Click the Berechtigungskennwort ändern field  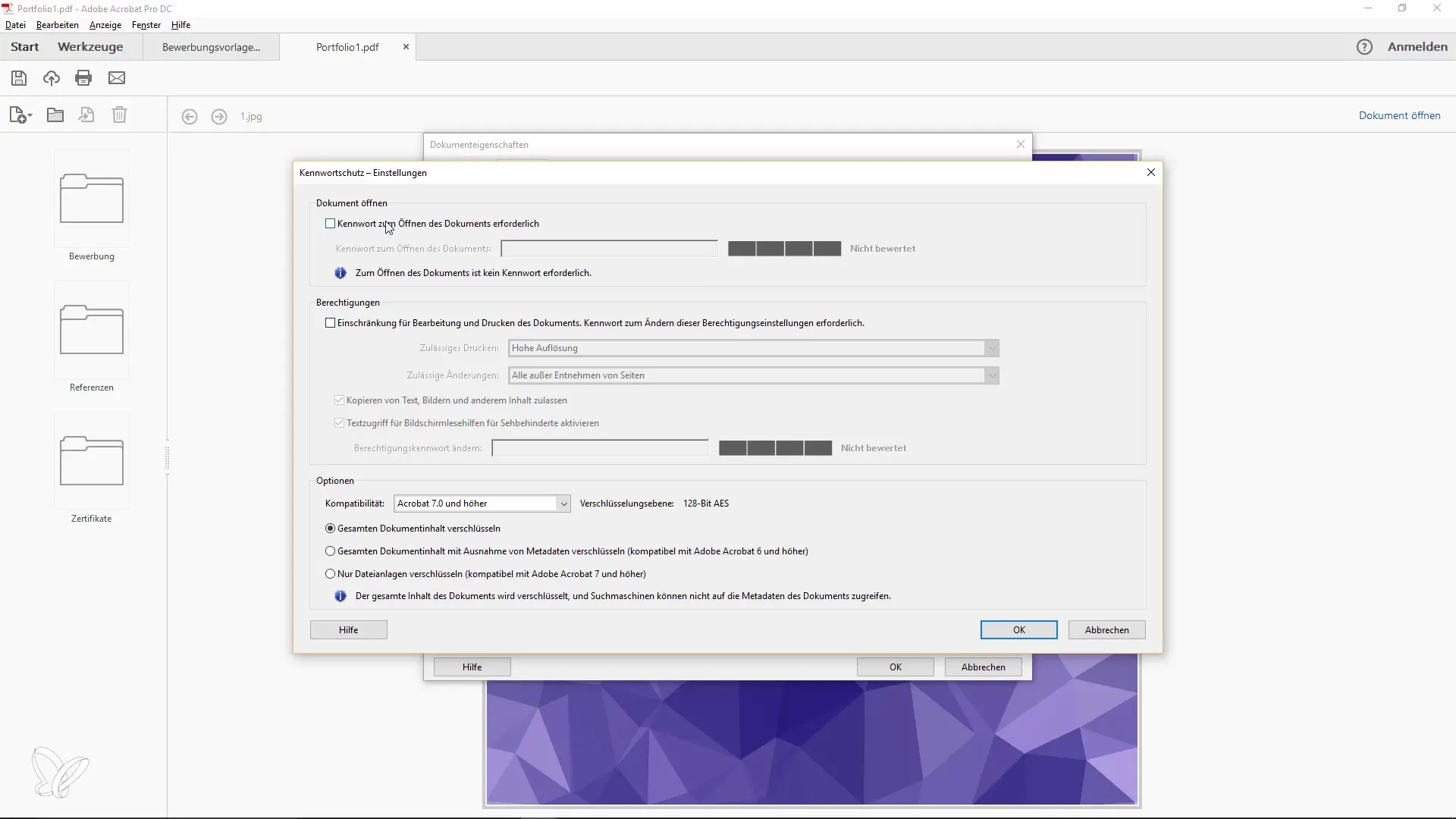coord(601,448)
